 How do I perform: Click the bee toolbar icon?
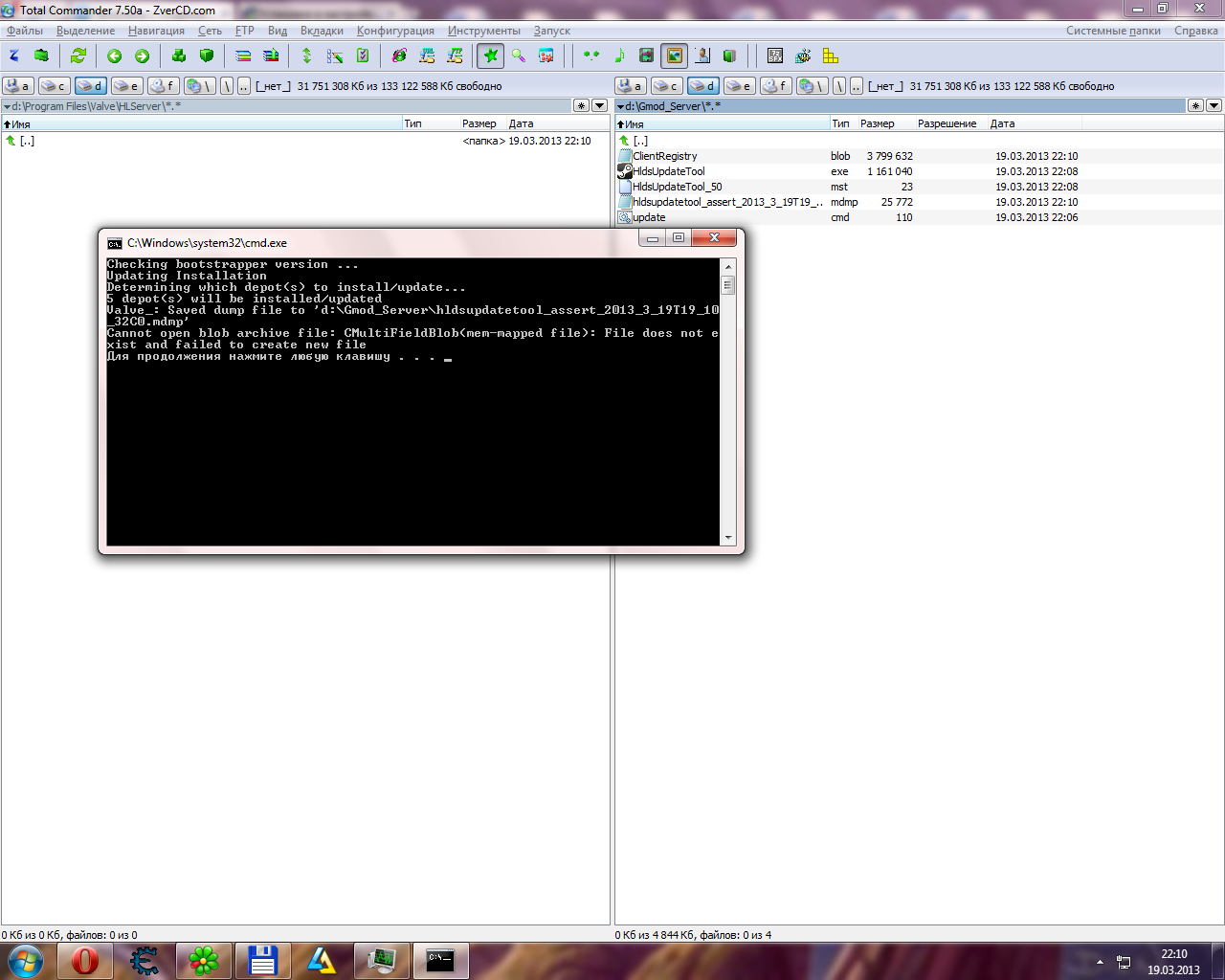coord(803,56)
